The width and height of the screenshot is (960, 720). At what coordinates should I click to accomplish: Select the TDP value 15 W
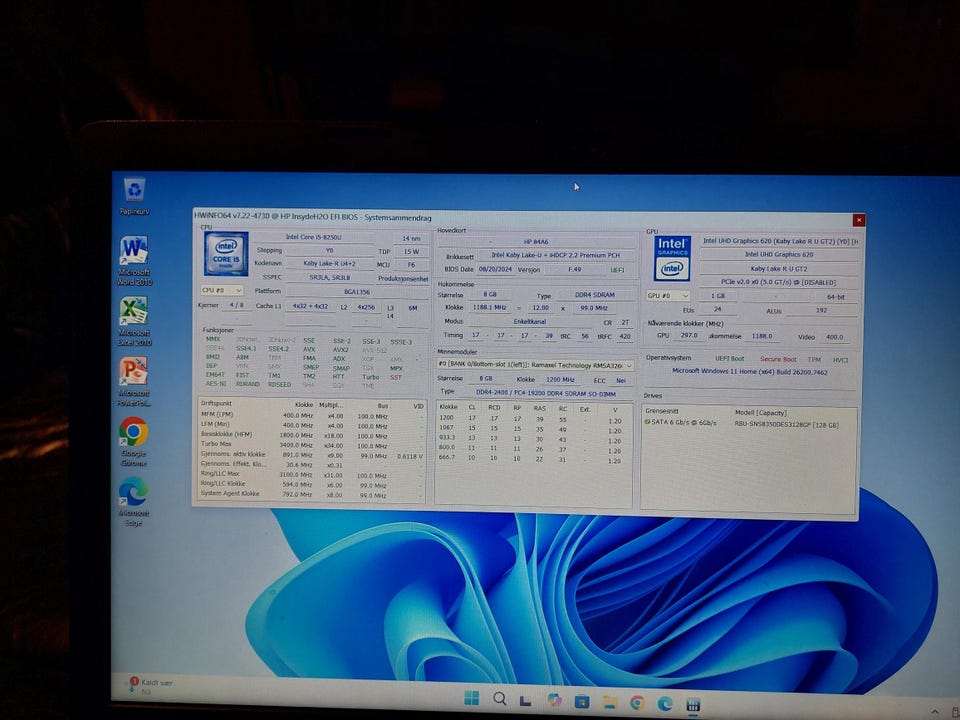coord(411,252)
